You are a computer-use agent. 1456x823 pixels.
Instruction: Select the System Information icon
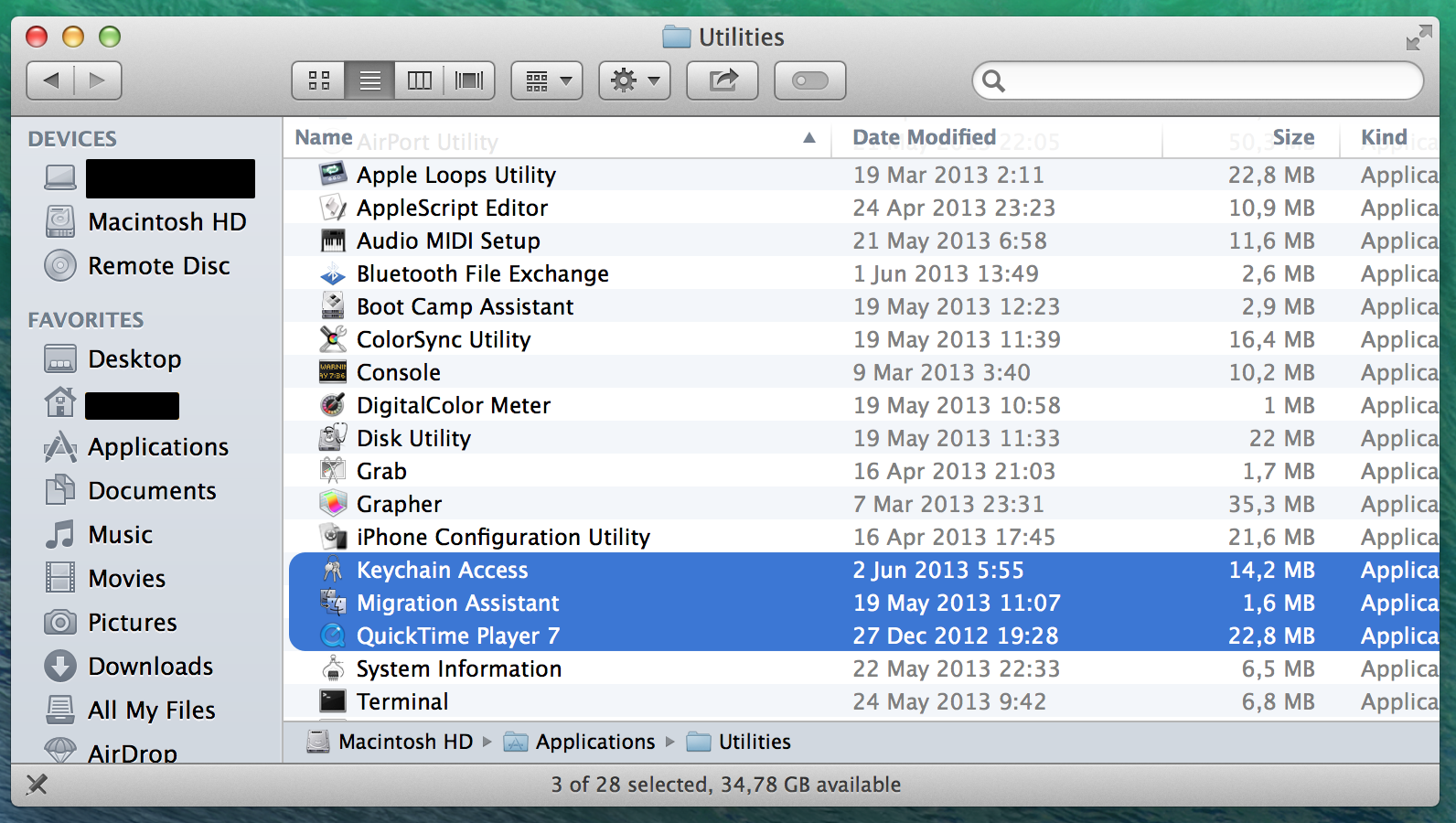tap(333, 668)
